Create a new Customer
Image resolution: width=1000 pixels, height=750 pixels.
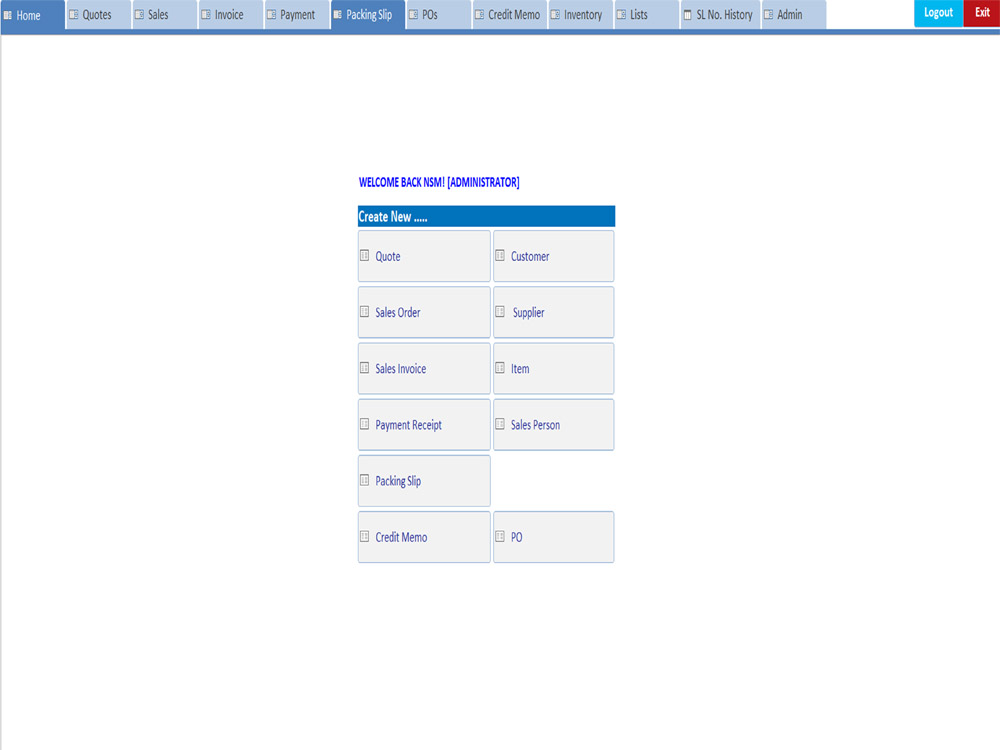[x=554, y=256]
